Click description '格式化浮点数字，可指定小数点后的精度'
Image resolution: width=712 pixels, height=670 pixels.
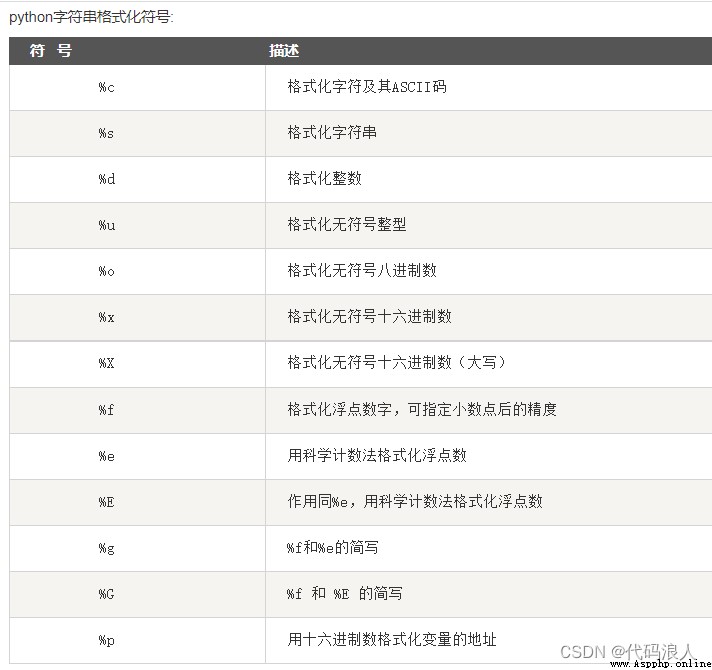coord(422,409)
